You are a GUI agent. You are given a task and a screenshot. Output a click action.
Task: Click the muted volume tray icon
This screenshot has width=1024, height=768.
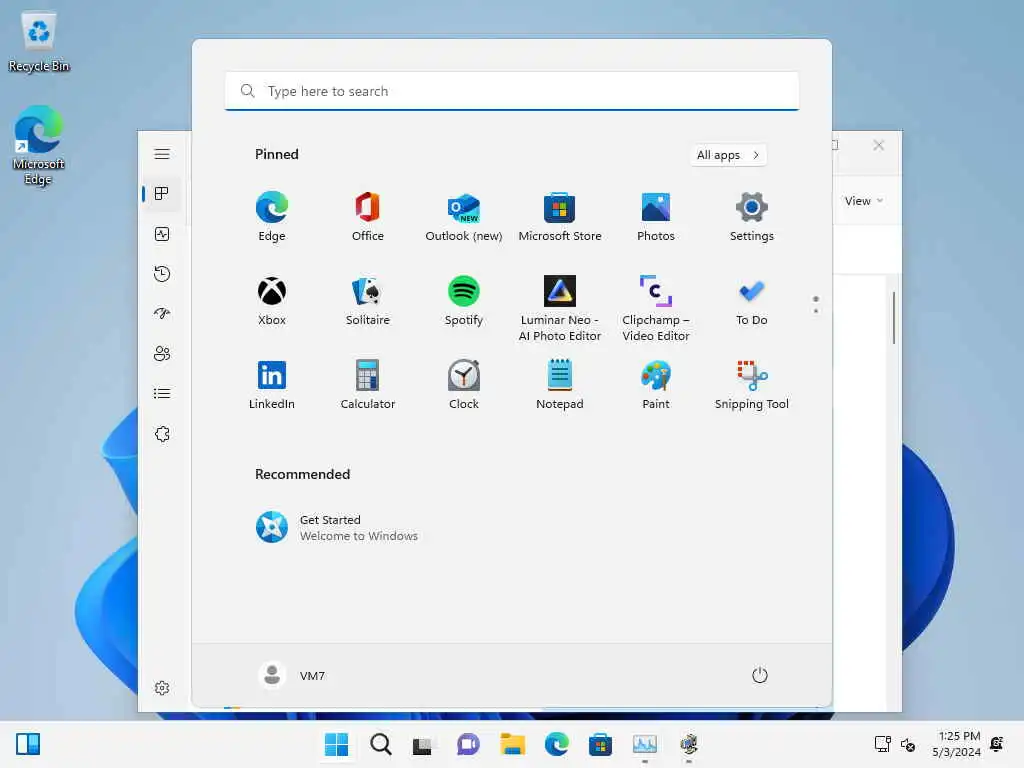tap(907, 744)
